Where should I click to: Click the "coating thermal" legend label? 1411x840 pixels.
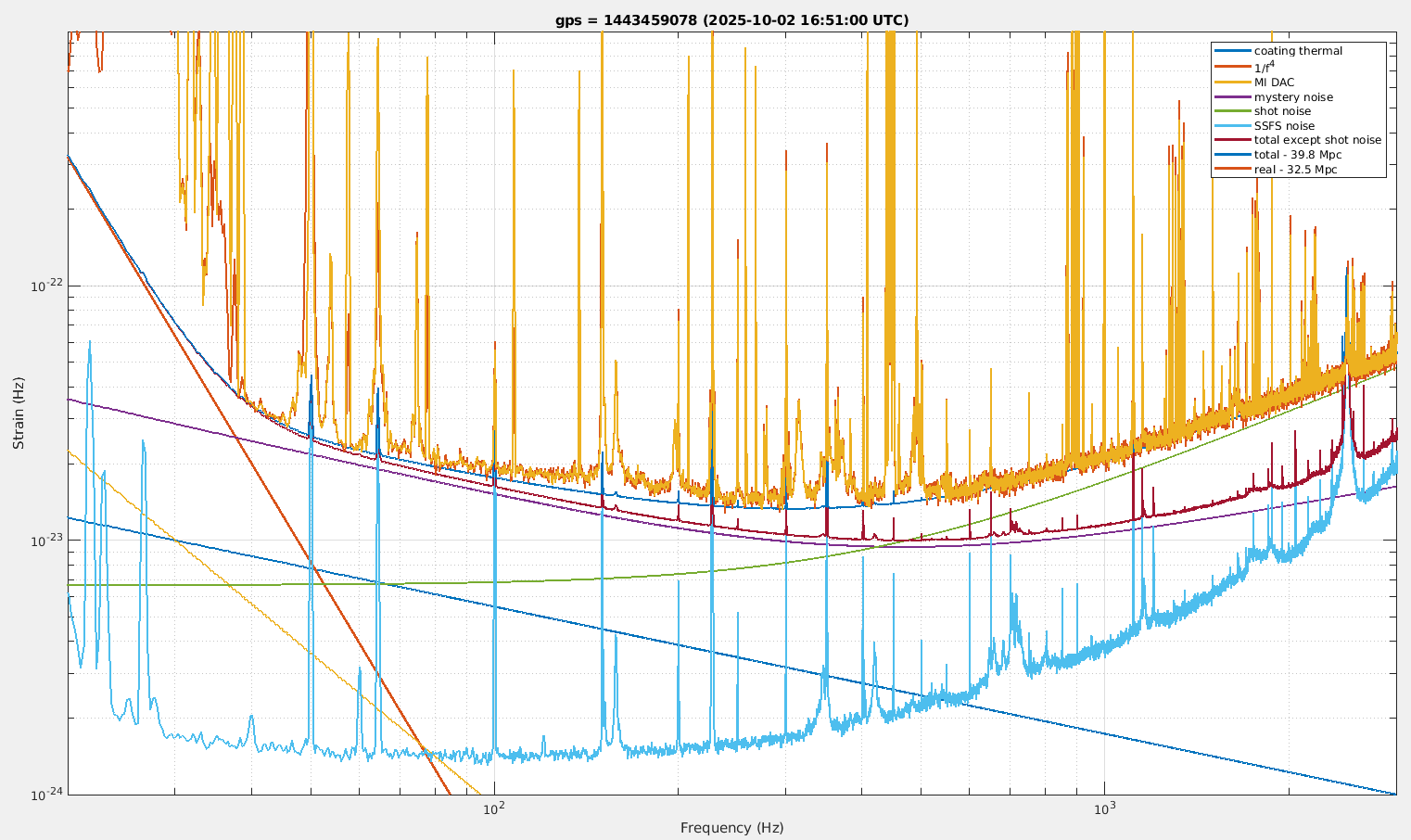click(1298, 51)
